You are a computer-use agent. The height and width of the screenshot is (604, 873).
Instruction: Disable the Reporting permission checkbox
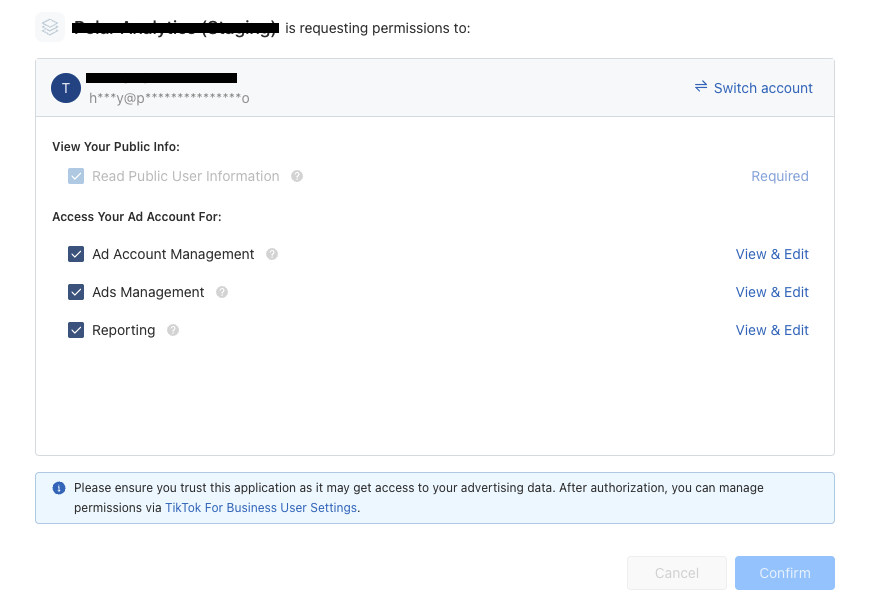[x=76, y=330]
